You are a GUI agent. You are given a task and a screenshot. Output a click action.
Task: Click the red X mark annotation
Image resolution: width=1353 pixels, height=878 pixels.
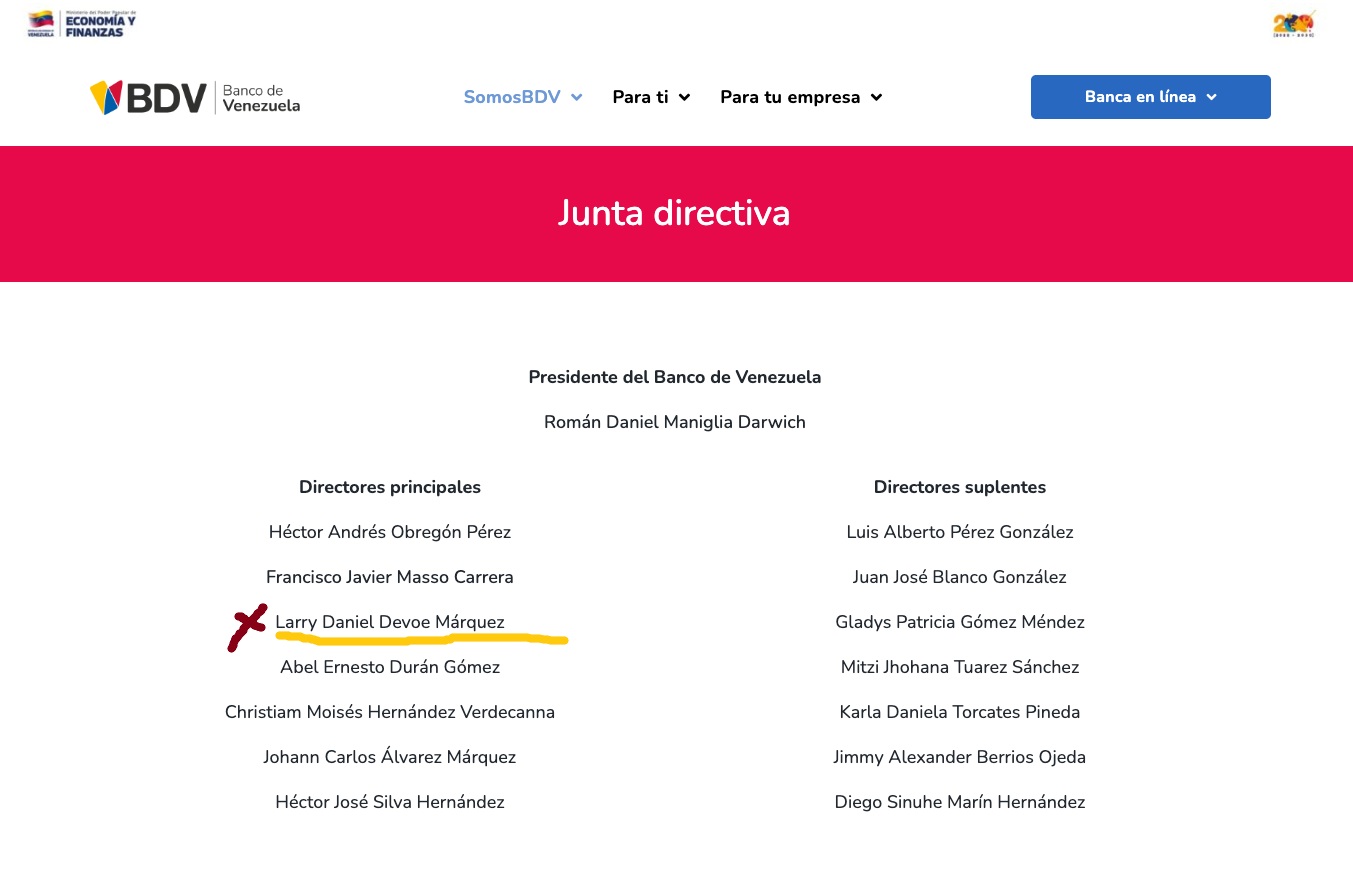tap(247, 627)
